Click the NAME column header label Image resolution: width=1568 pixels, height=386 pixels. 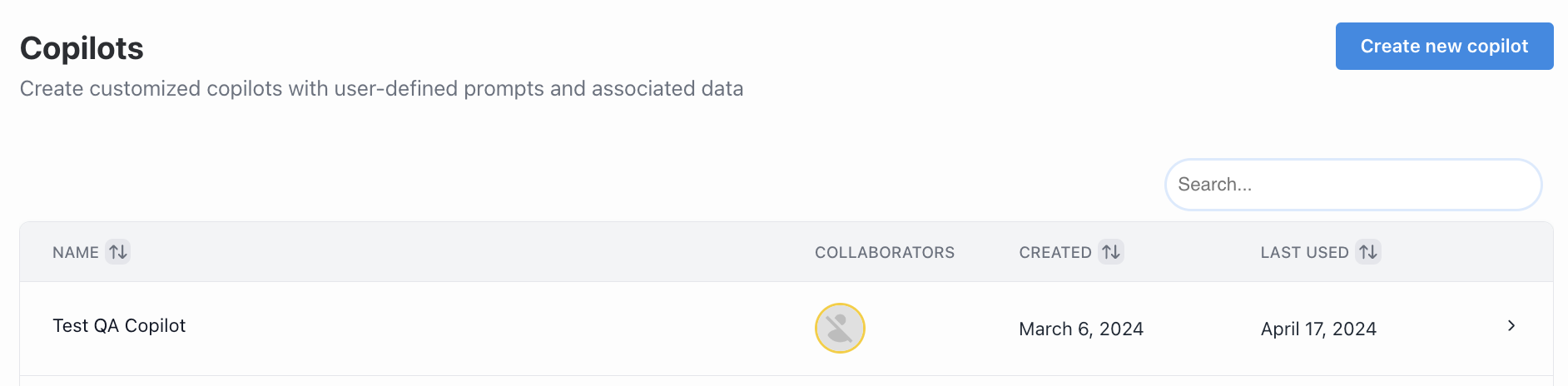click(75, 253)
